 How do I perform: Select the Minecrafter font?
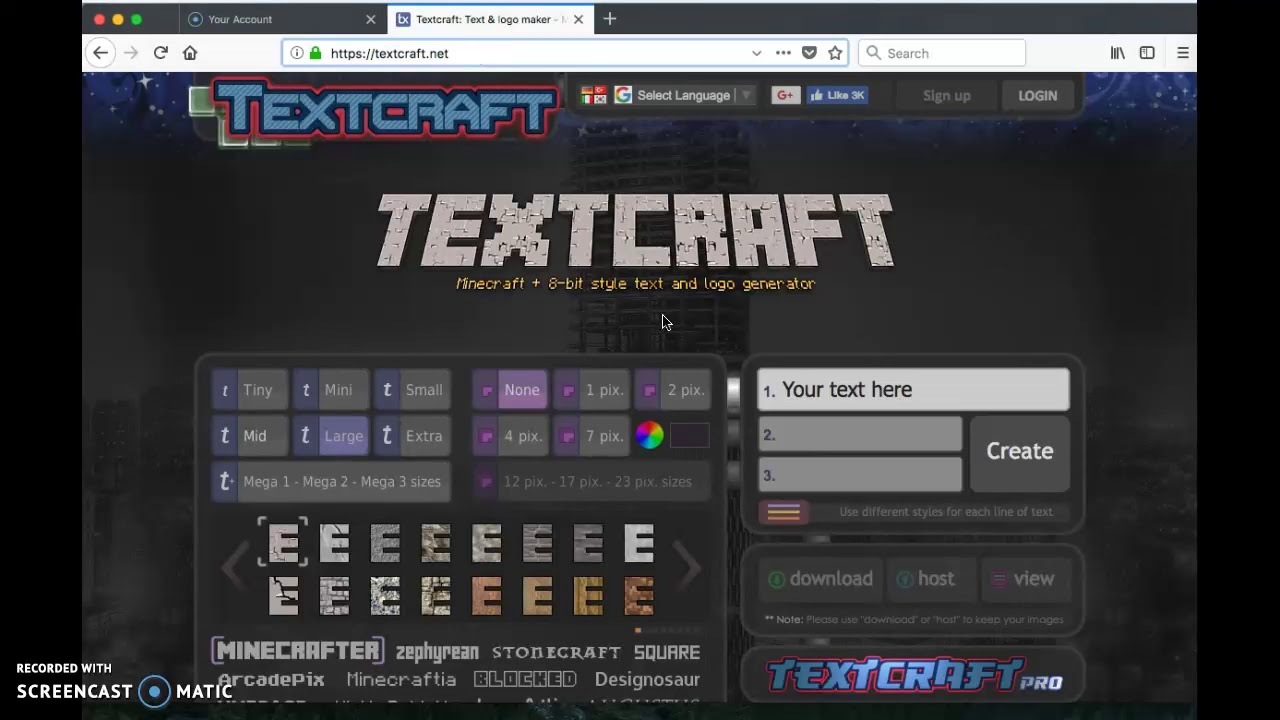click(298, 651)
